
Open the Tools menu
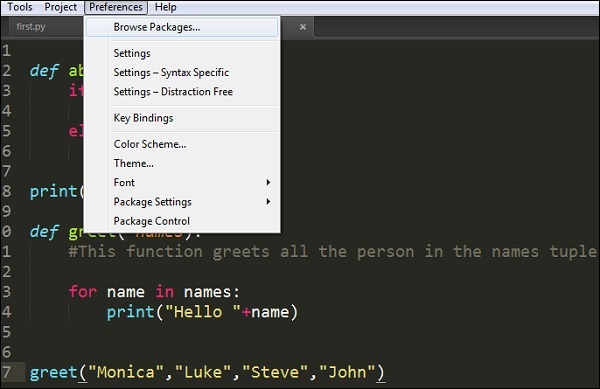coord(20,7)
